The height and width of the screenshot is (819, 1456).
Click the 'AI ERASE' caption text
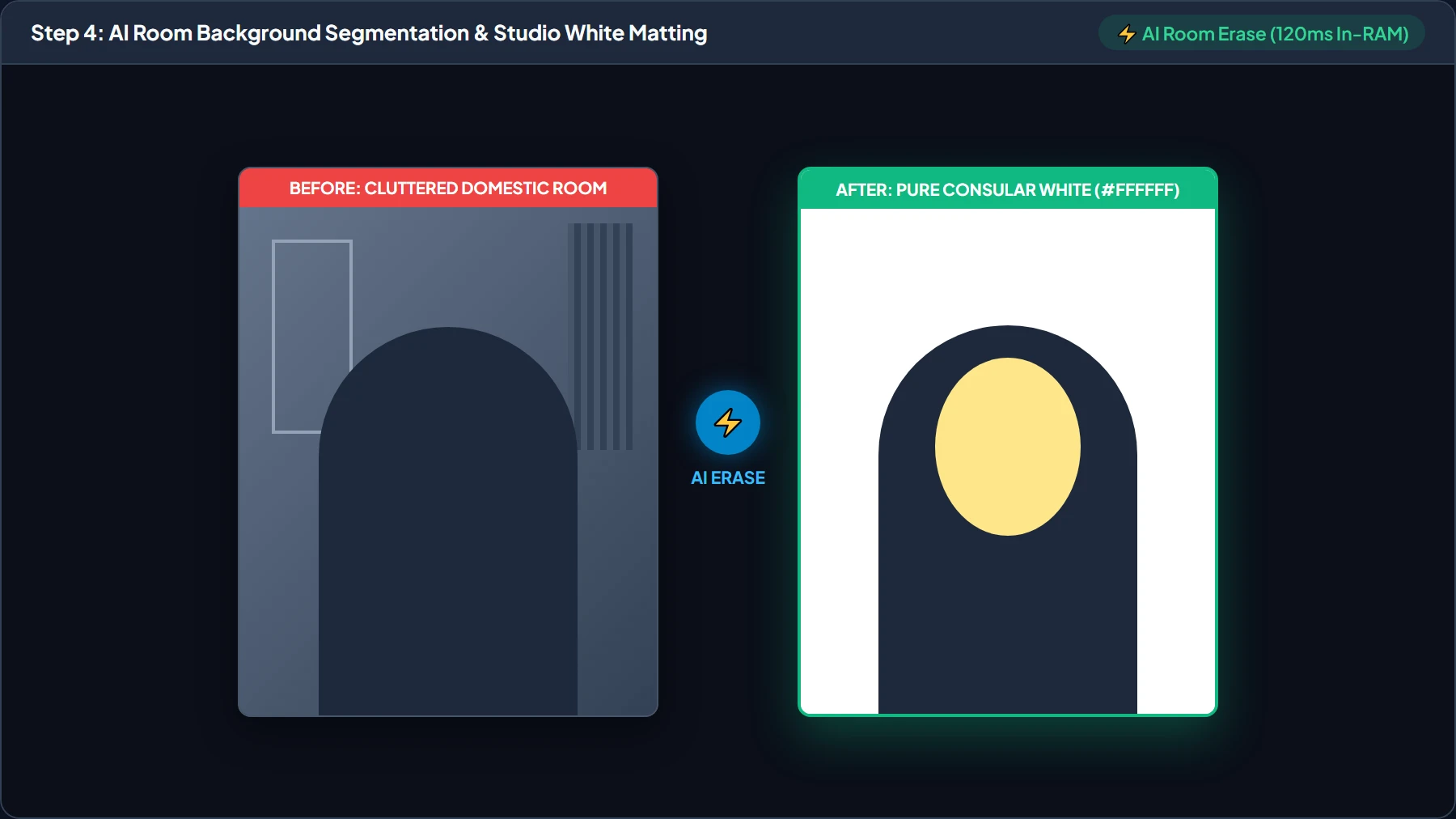point(728,478)
